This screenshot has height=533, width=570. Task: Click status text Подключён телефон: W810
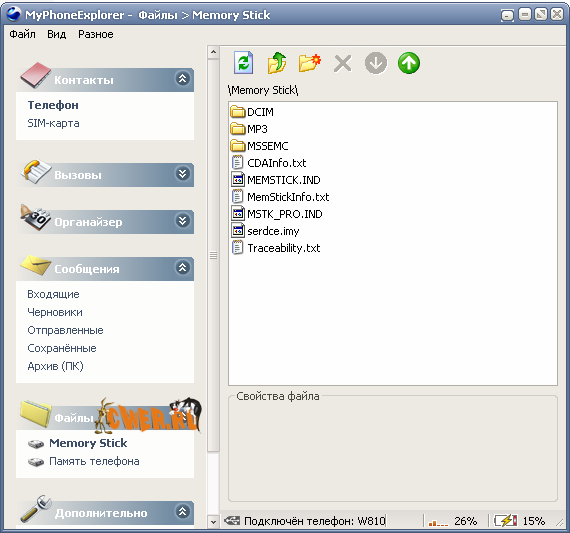(315, 521)
